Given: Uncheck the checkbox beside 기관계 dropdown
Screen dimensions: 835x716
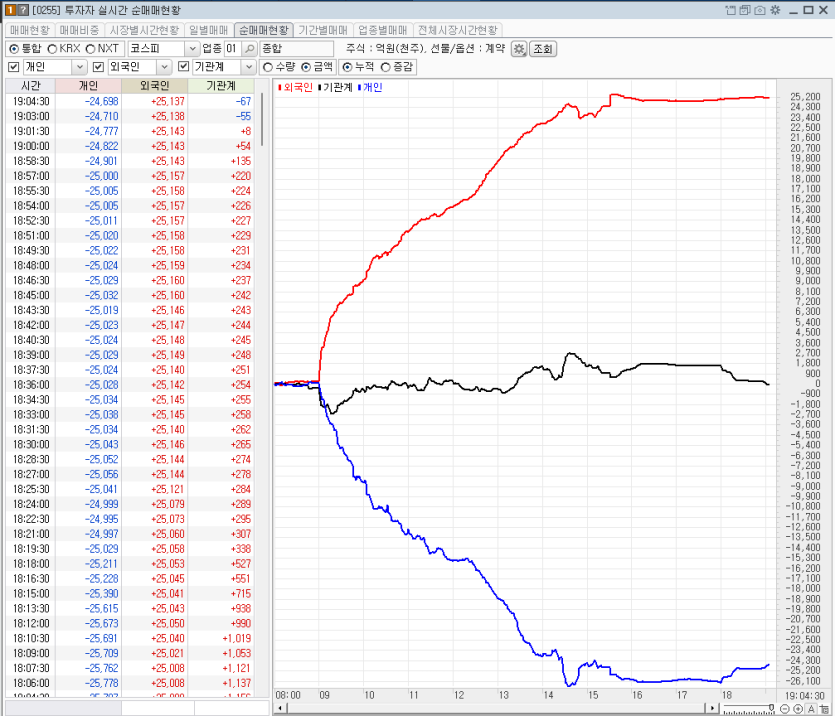Looking at the screenshot, I should [184, 67].
